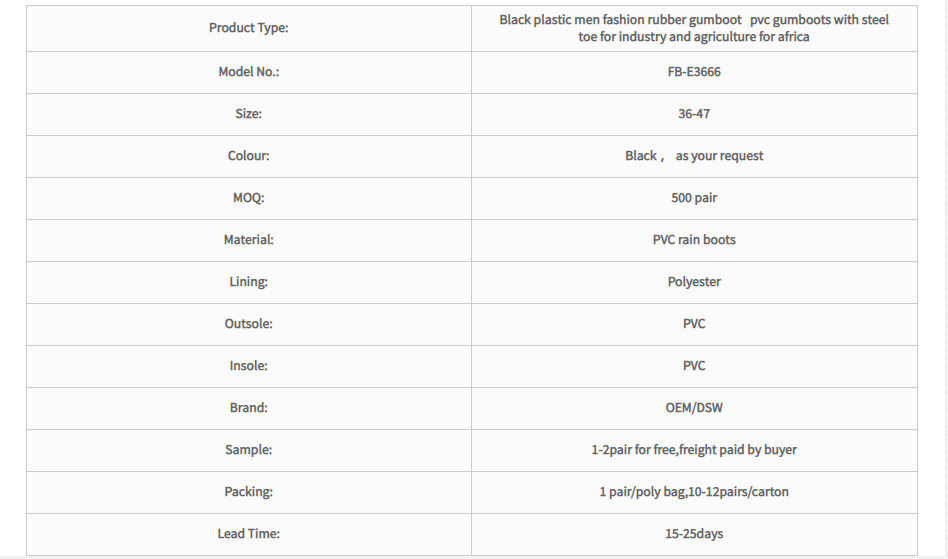
Task: Click the black gumboot product description text
Action: pos(694,28)
